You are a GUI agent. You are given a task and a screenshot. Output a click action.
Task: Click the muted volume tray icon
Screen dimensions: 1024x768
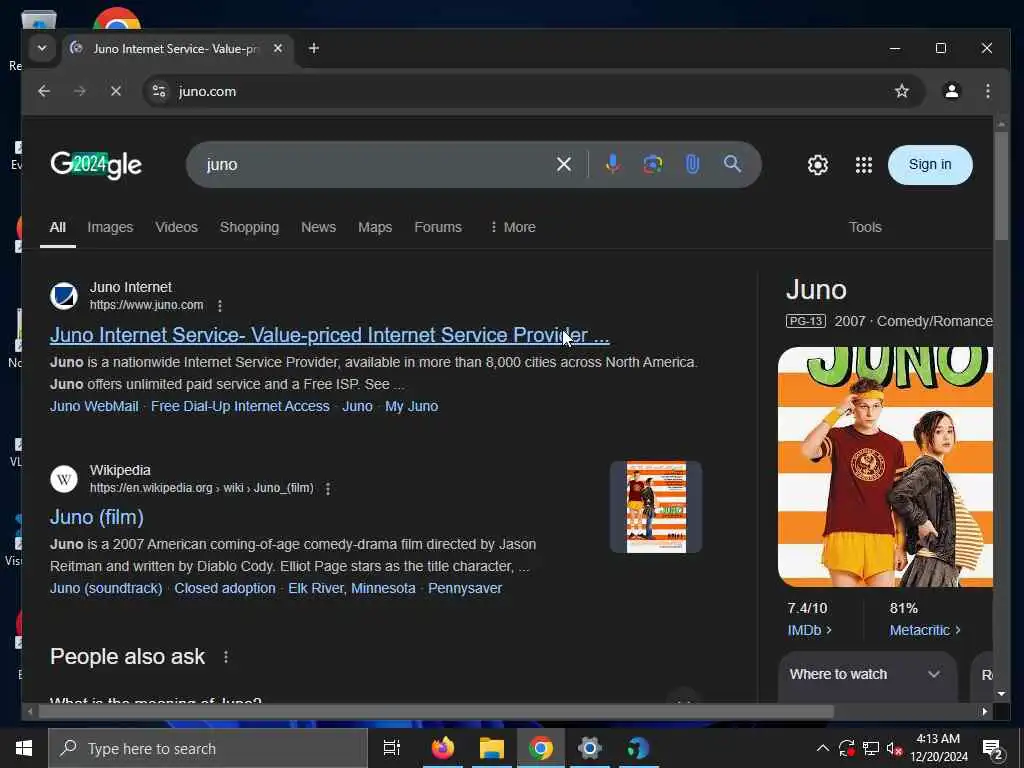(x=894, y=748)
